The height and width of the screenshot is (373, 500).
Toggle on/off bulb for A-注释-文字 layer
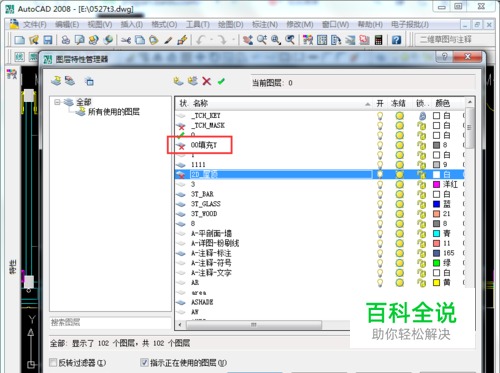pos(380,273)
